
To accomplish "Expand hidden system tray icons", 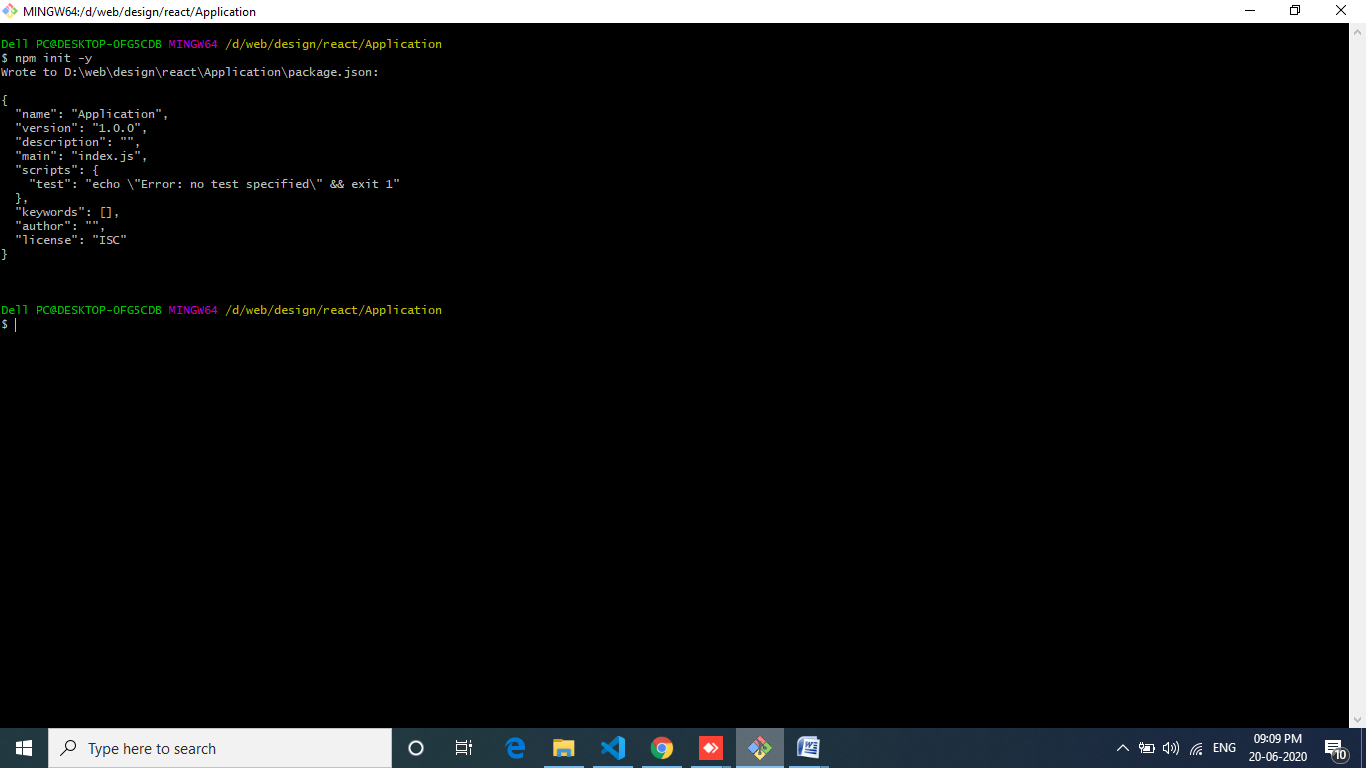I will coord(1122,748).
